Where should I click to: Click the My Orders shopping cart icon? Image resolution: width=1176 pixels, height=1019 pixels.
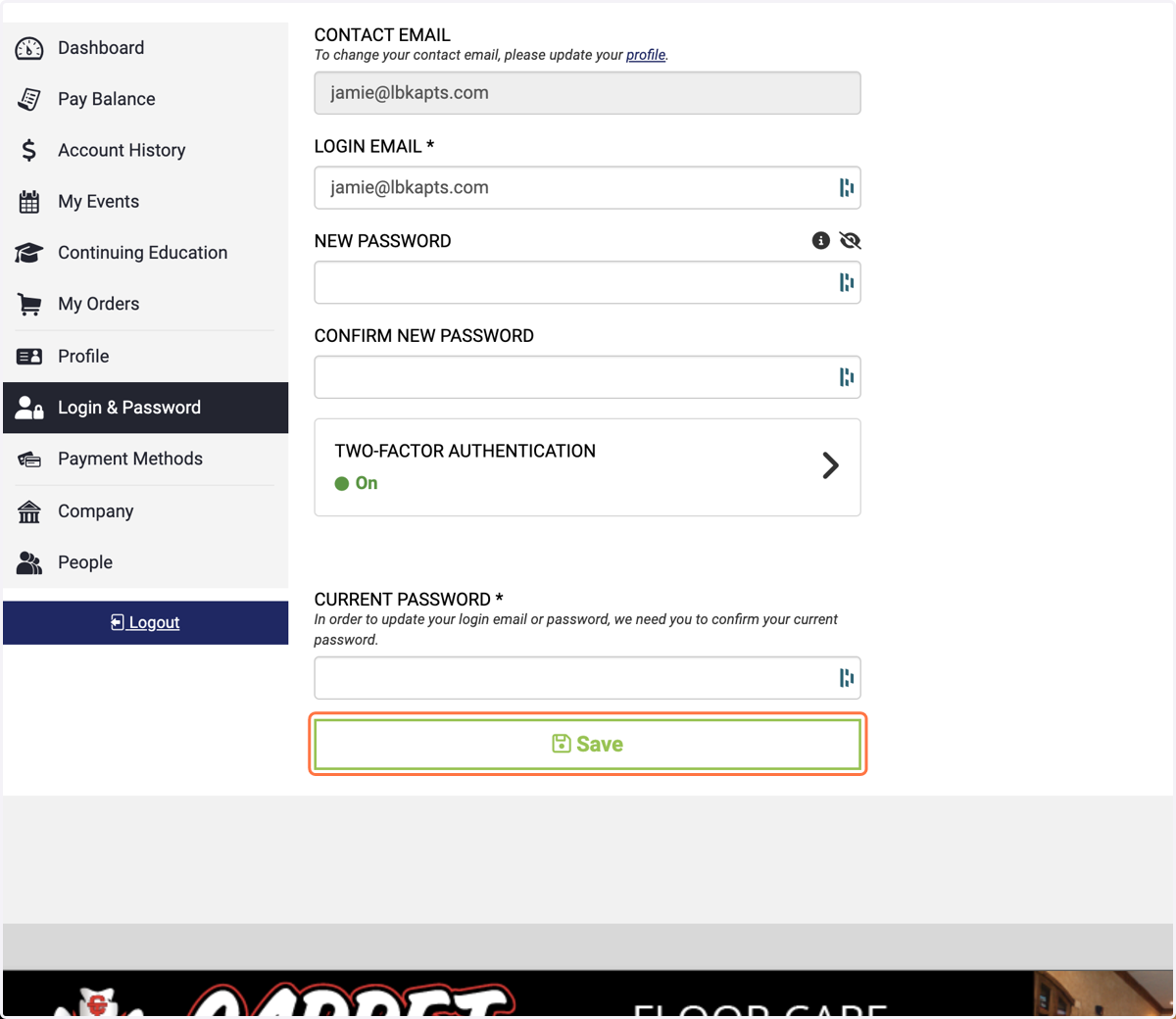coord(29,305)
